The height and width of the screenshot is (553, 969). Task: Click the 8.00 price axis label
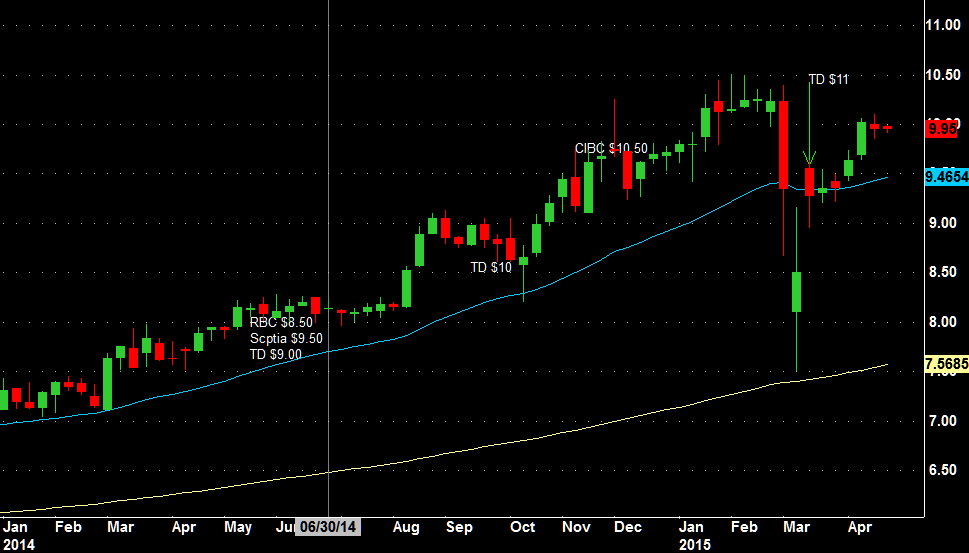click(943, 322)
